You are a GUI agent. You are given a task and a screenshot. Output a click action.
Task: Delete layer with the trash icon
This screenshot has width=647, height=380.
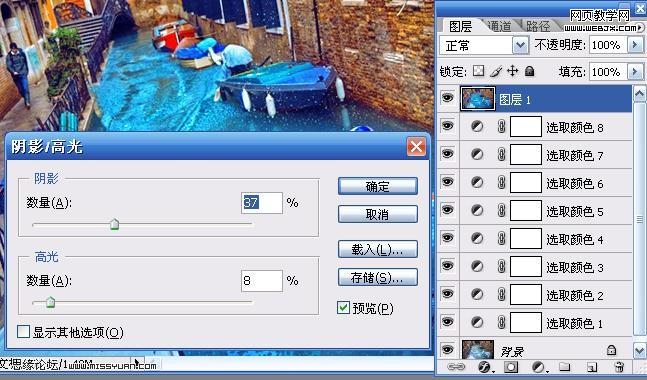point(619,366)
